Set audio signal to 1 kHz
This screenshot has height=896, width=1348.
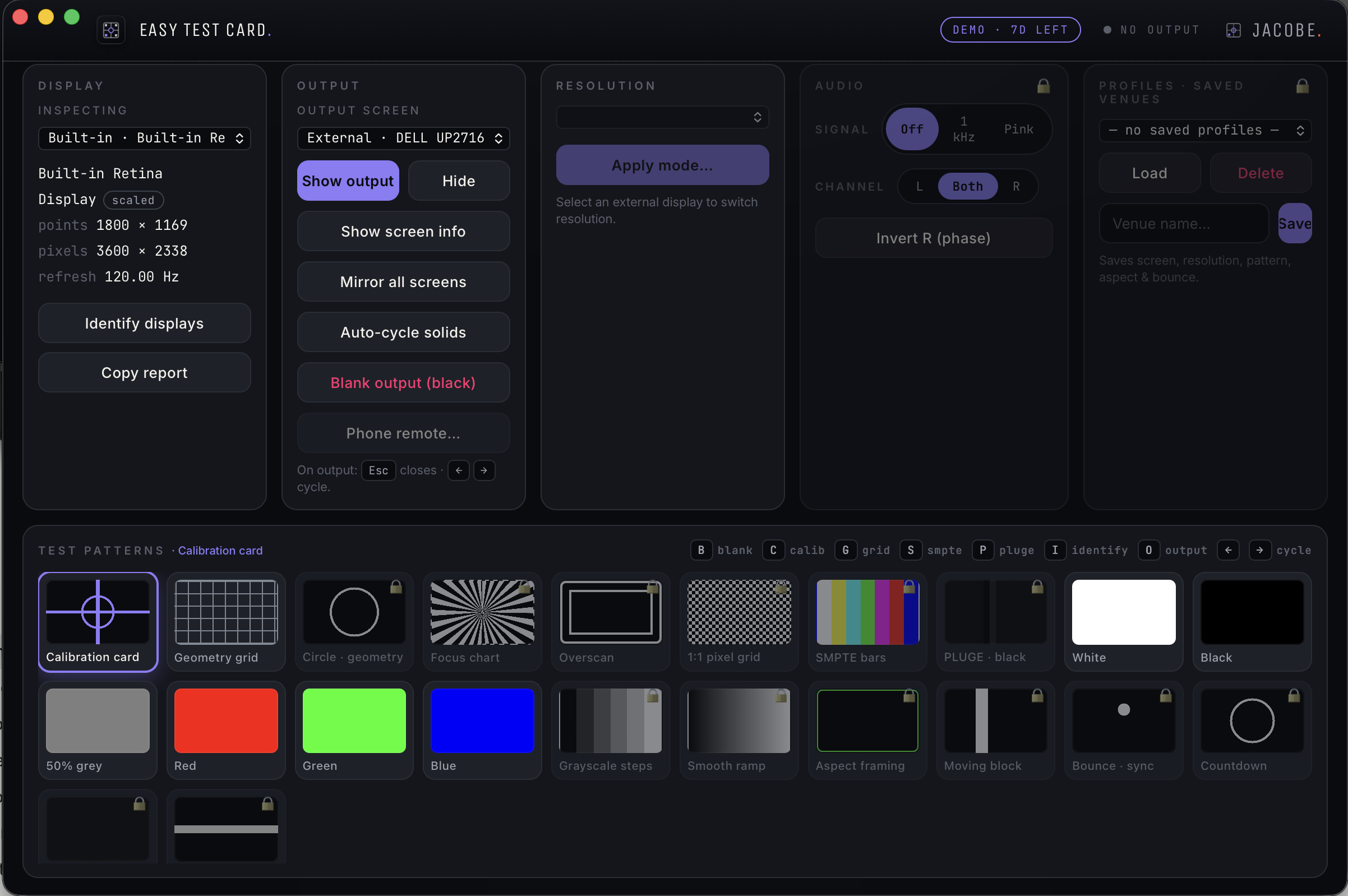(963, 129)
